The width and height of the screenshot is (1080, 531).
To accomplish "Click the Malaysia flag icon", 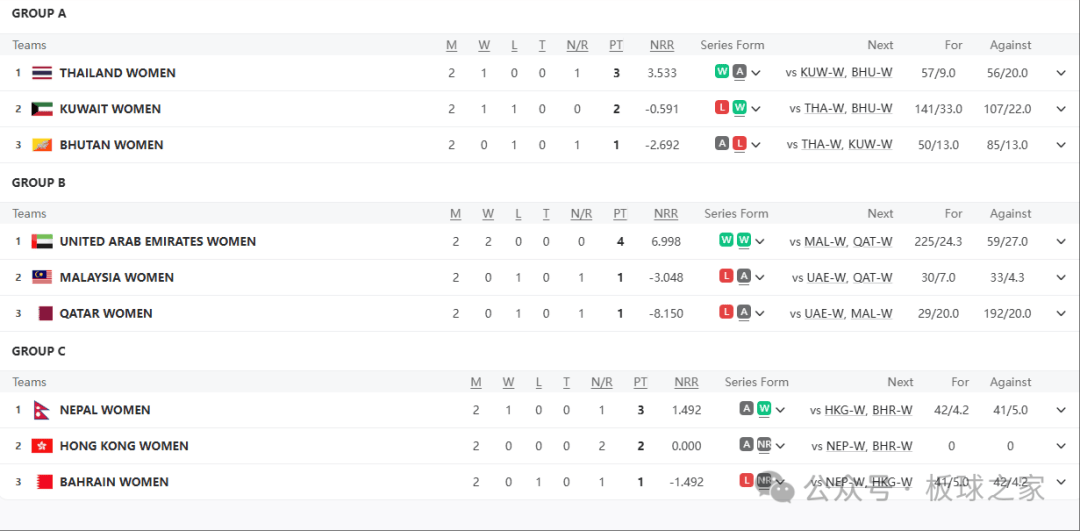I will (42, 278).
